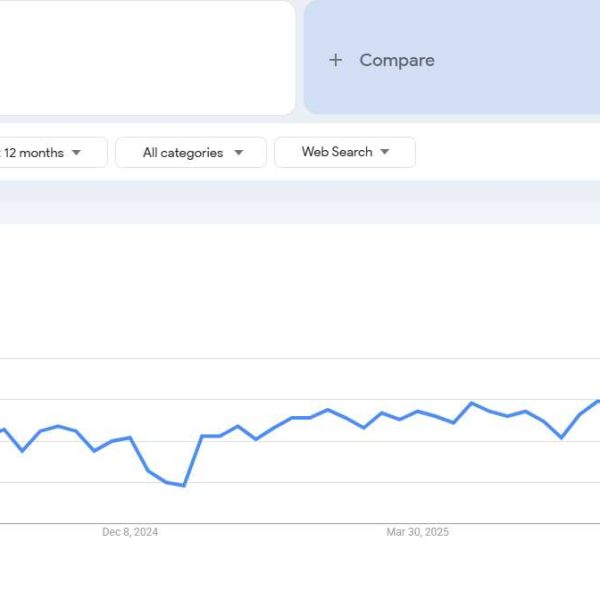600x600 pixels.
Task: Click the caret icon beside Web Search
Action: pyautogui.click(x=384, y=152)
